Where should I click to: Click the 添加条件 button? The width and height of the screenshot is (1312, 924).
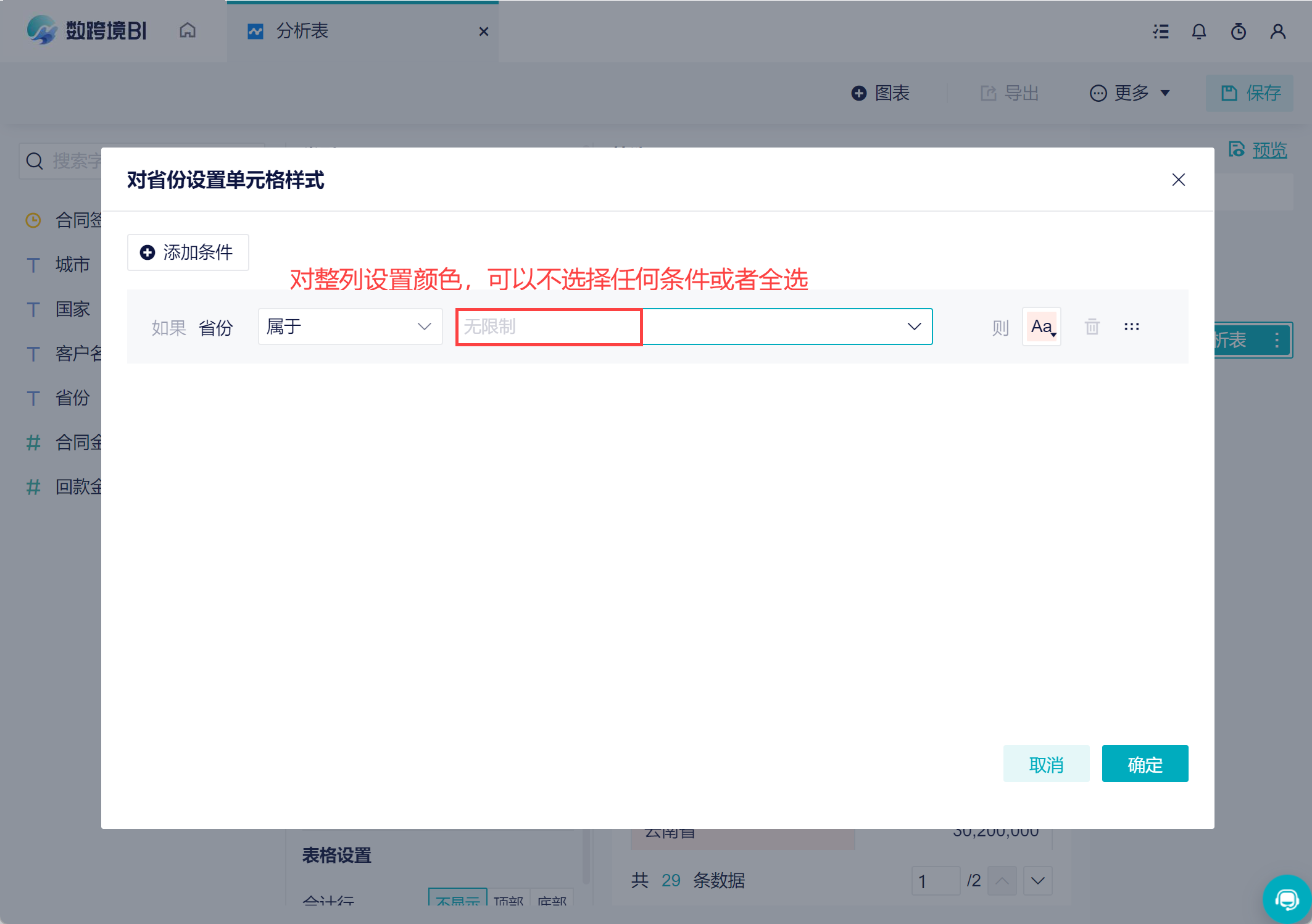[x=188, y=252]
